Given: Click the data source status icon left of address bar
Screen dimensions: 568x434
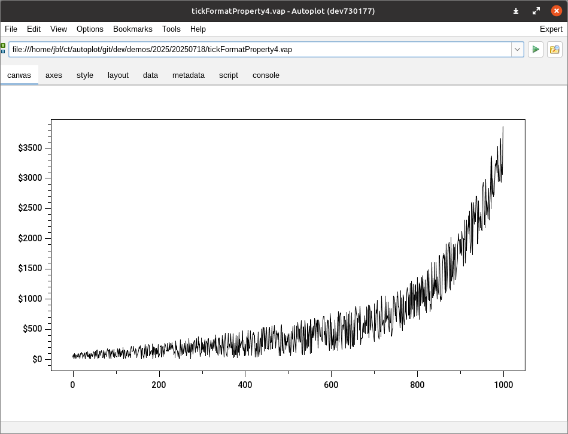Looking at the screenshot, I should pyautogui.click(x=3, y=49).
